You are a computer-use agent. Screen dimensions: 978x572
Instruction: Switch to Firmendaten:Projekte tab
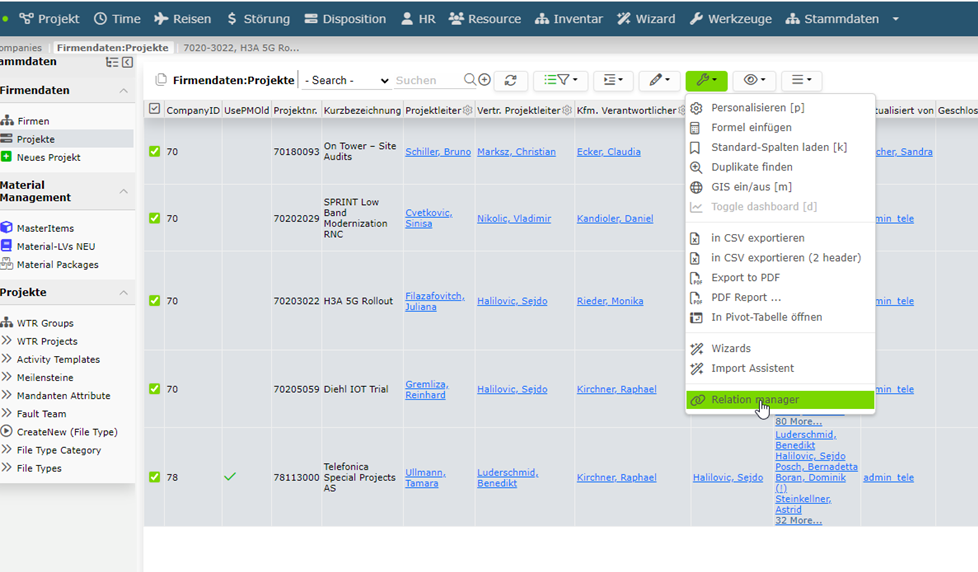coord(112,47)
